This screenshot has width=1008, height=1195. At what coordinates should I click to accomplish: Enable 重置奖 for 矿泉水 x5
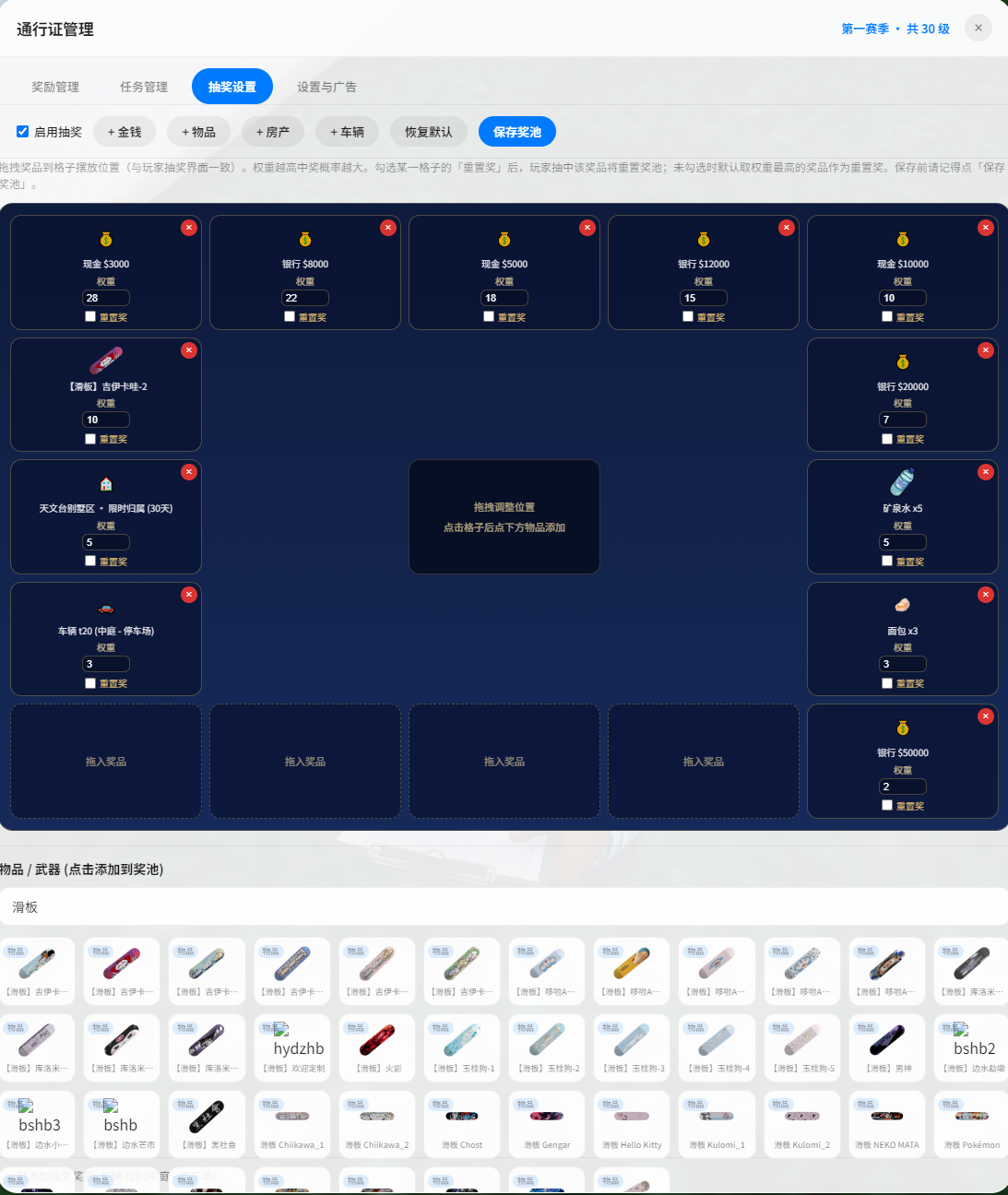pos(887,561)
